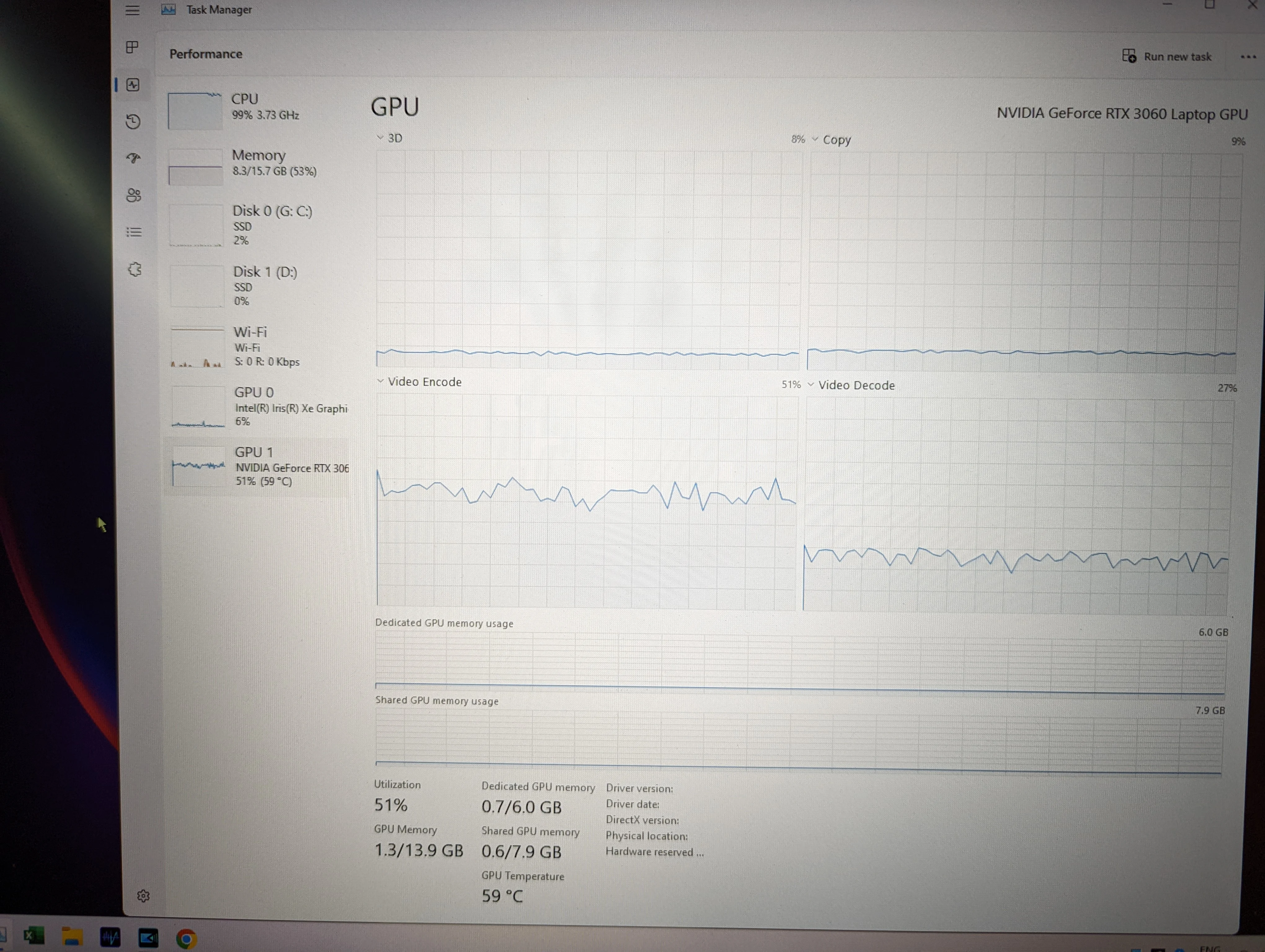Open the hamburger navigation menu
This screenshot has height=952, width=1265.
click(132, 10)
